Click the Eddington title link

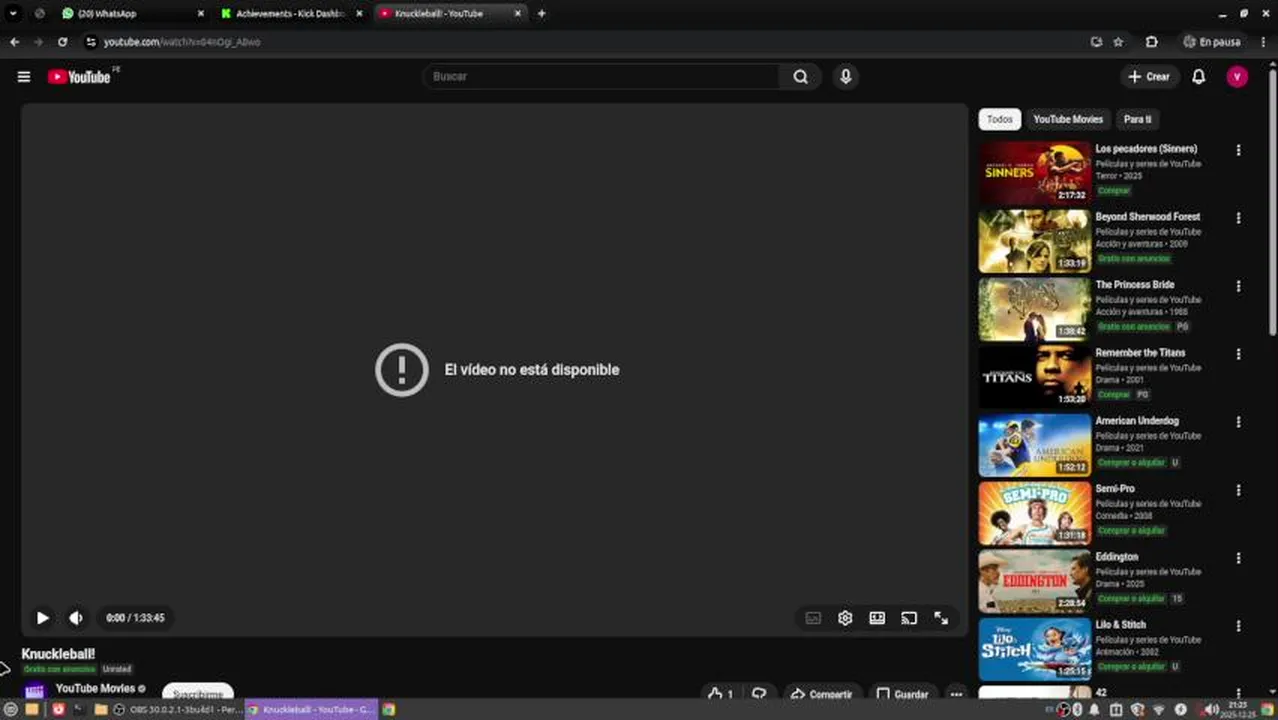1116,557
